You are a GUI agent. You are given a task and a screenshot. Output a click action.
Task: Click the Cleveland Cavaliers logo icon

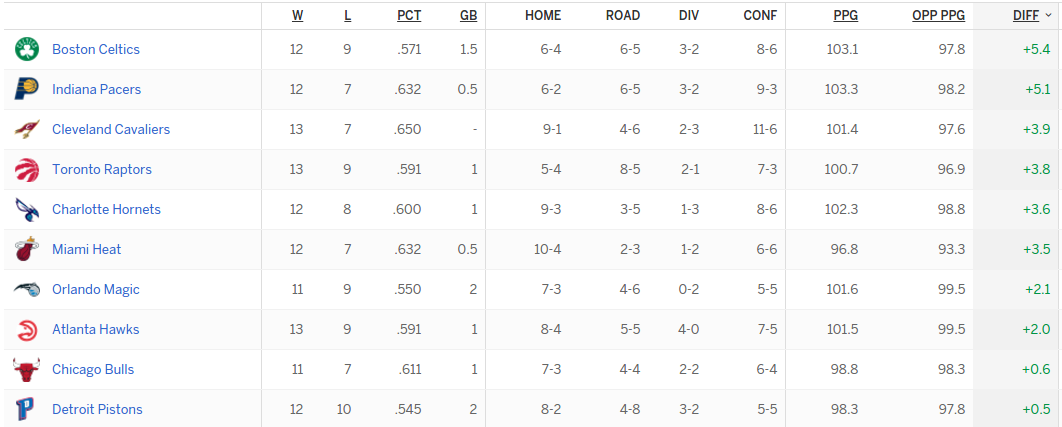(x=27, y=129)
